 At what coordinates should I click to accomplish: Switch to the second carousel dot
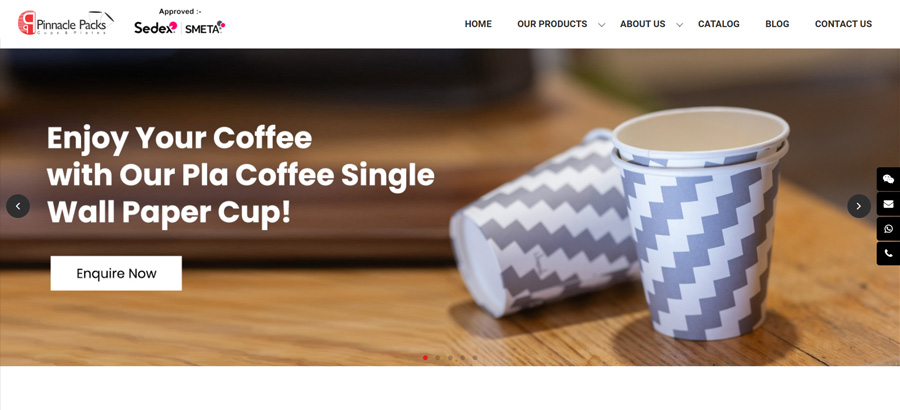(437, 358)
